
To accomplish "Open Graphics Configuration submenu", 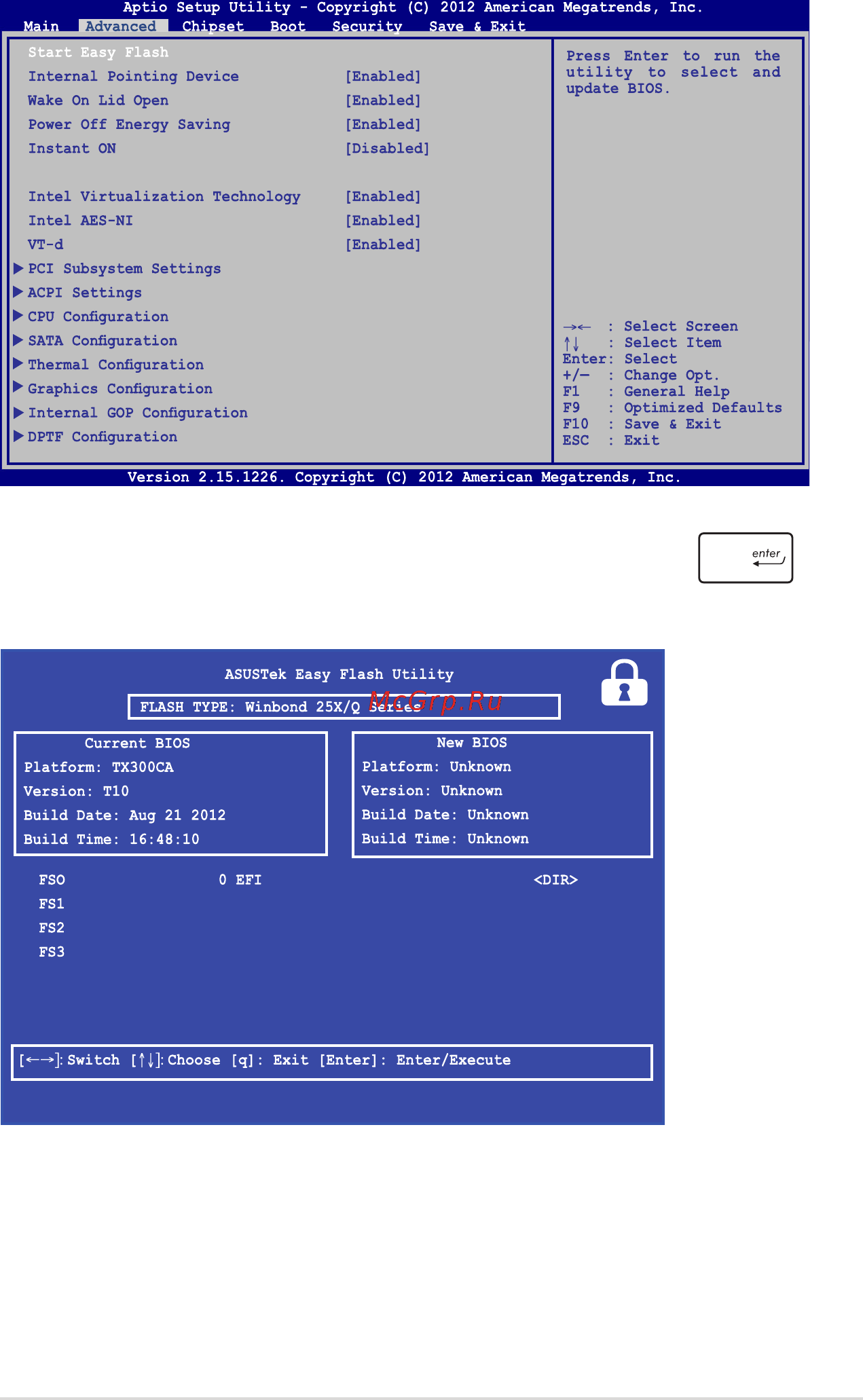I will 120,388.
